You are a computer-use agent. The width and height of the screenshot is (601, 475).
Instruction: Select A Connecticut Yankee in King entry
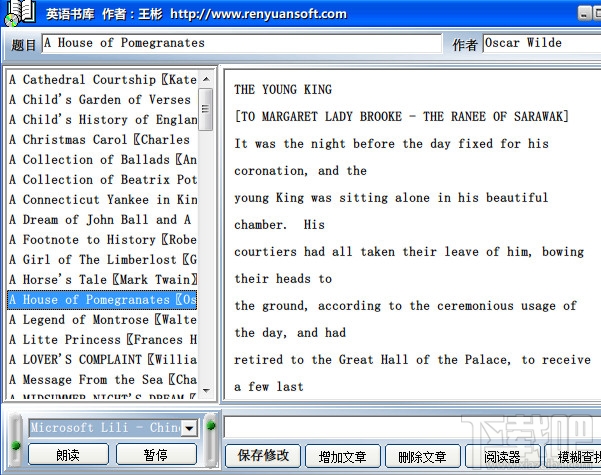(103, 199)
